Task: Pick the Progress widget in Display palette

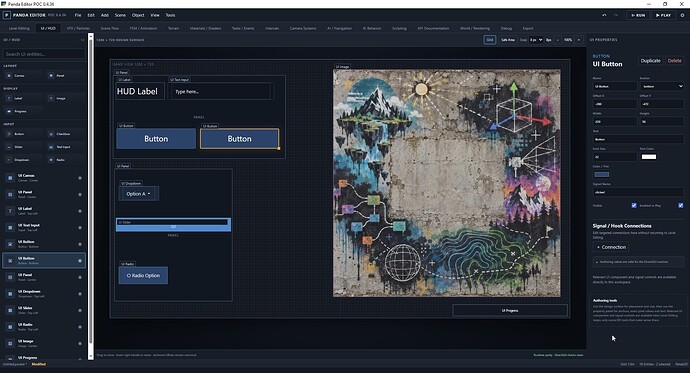Action: coord(23,111)
